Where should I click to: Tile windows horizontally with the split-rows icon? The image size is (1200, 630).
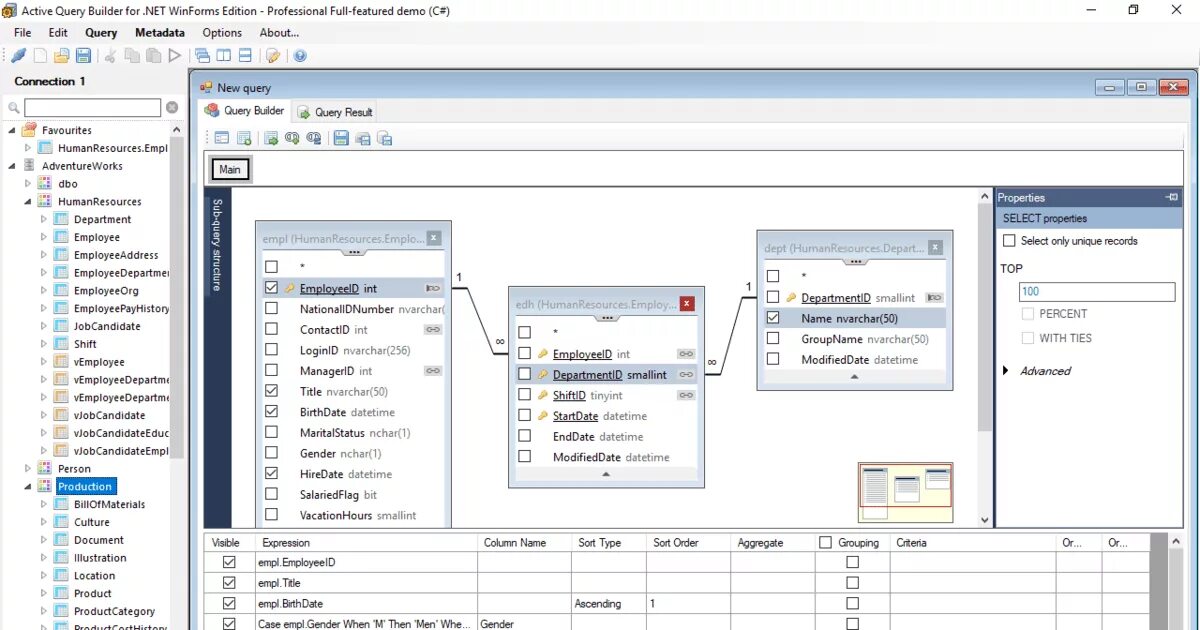point(245,56)
